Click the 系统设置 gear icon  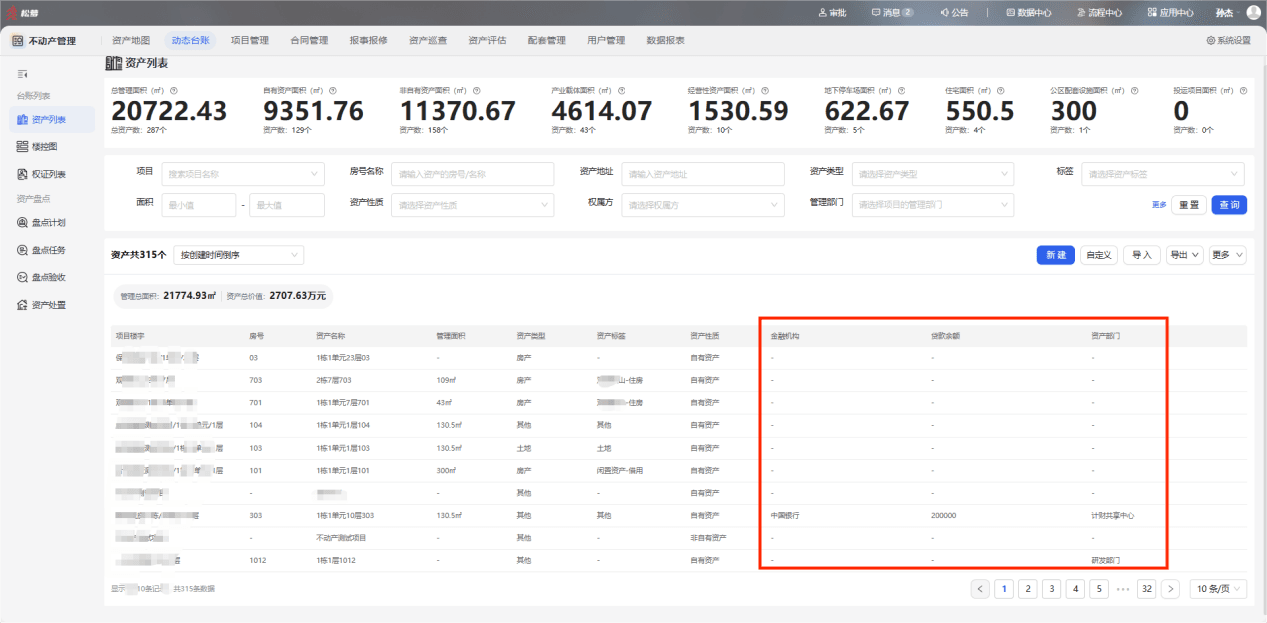click(x=1211, y=41)
